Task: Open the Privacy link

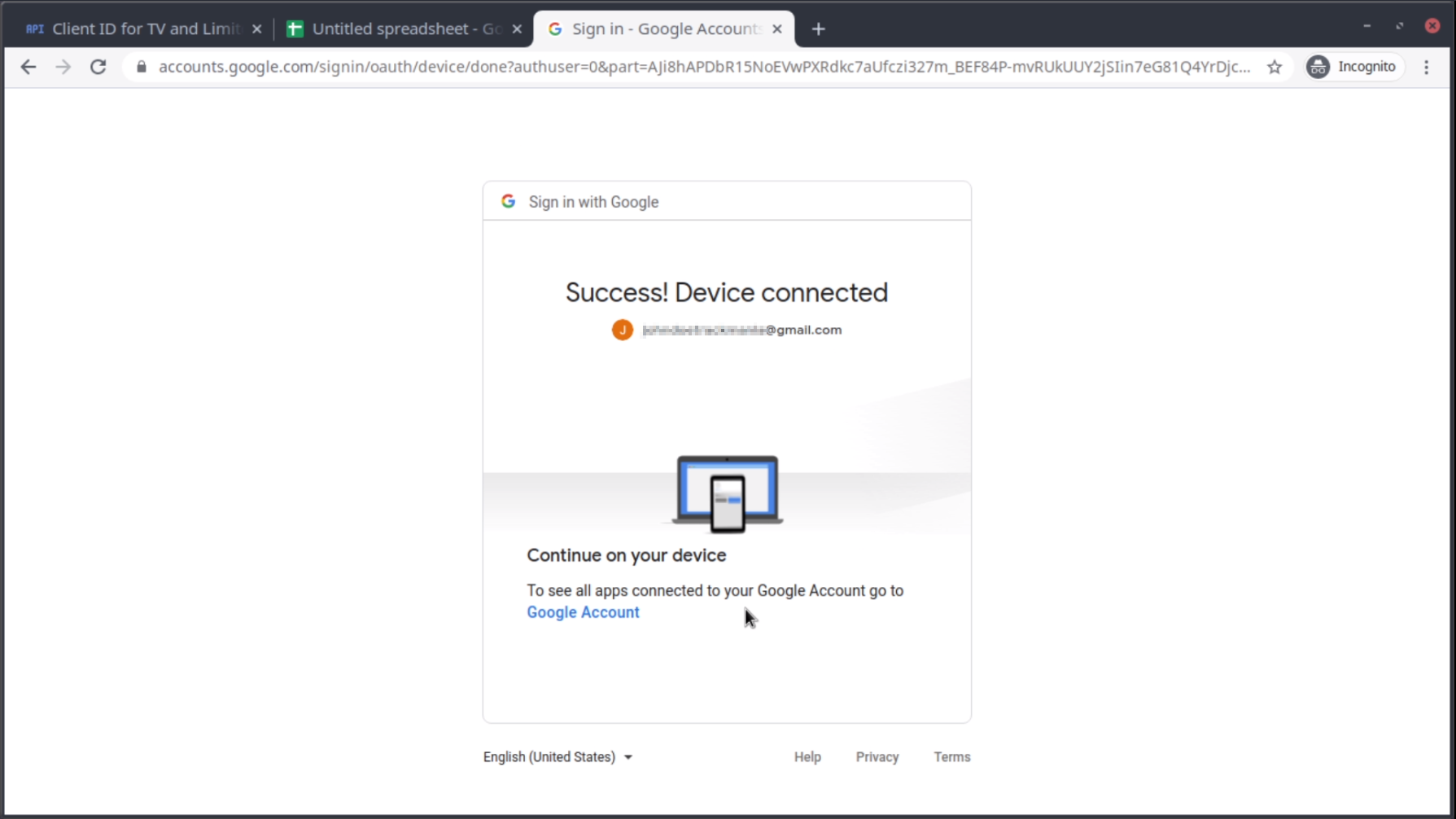Action: pyautogui.click(x=877, y=757)
